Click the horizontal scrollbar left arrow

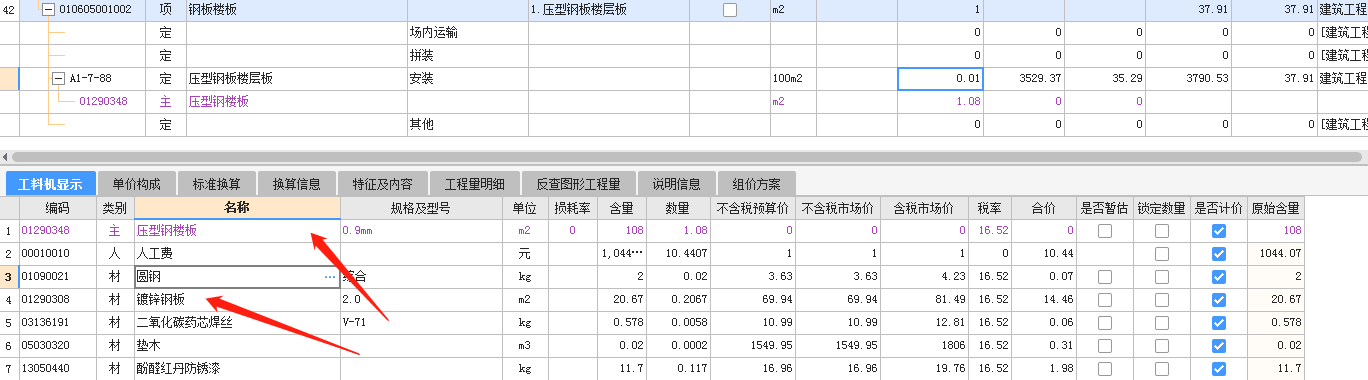(x=5, y=157)
